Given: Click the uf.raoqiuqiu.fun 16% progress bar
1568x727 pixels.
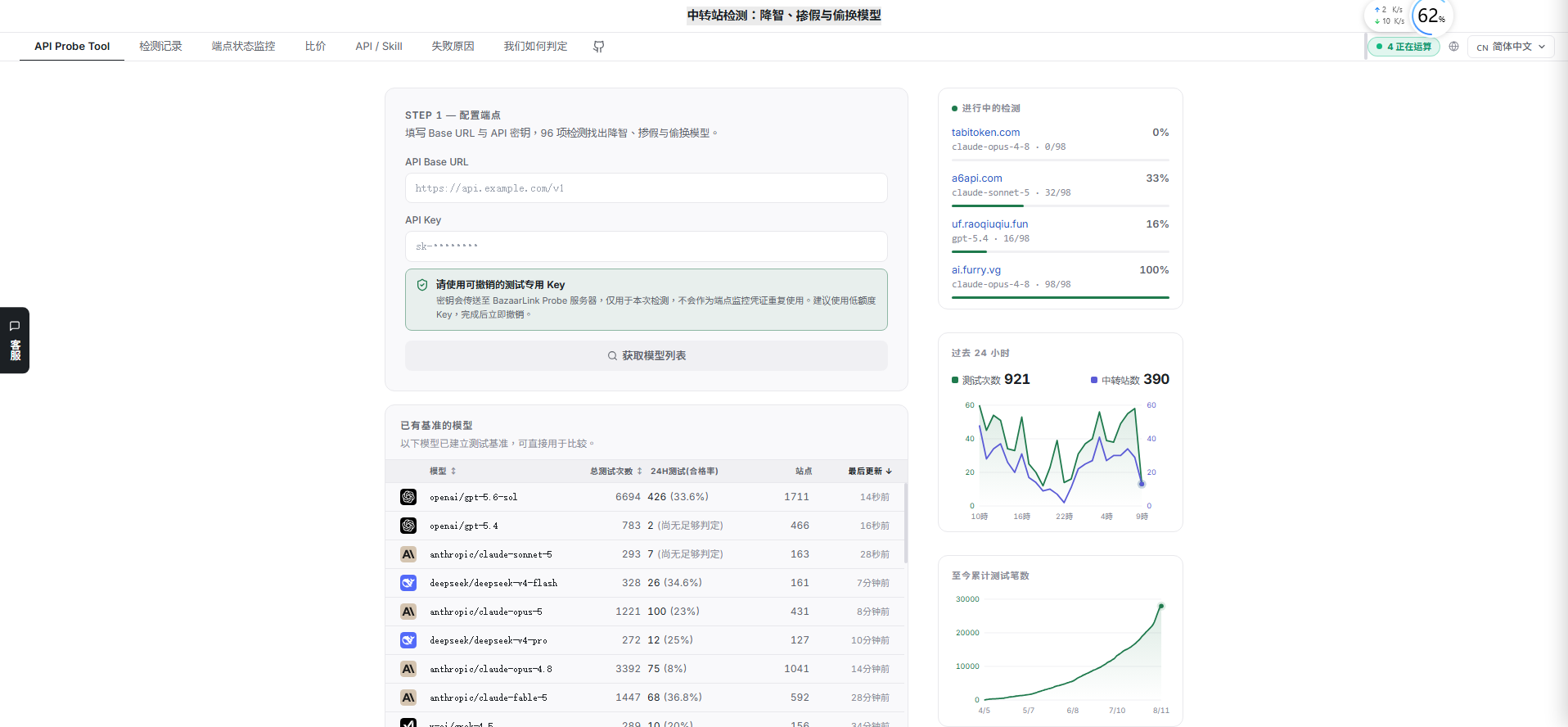Looking at the screenshot, I should 1061,252.
